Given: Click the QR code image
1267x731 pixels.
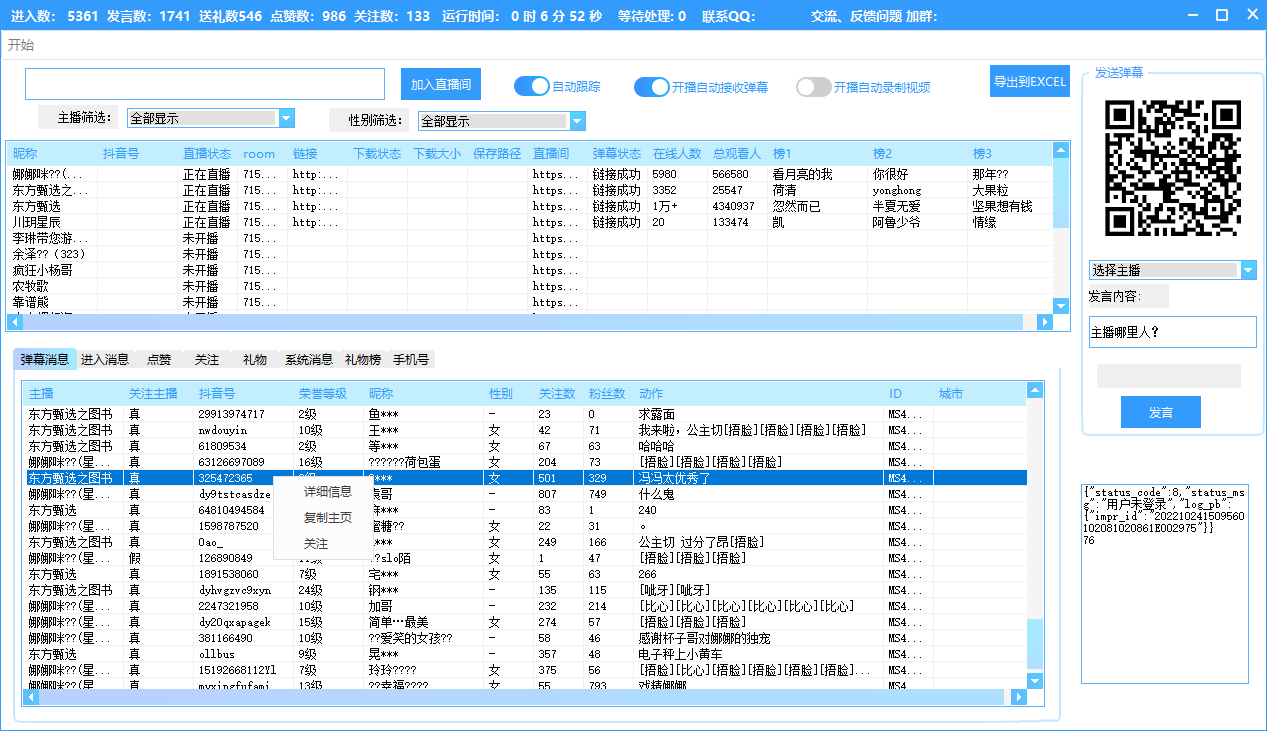Looking at the screenshot, I should click(1172, 167).
